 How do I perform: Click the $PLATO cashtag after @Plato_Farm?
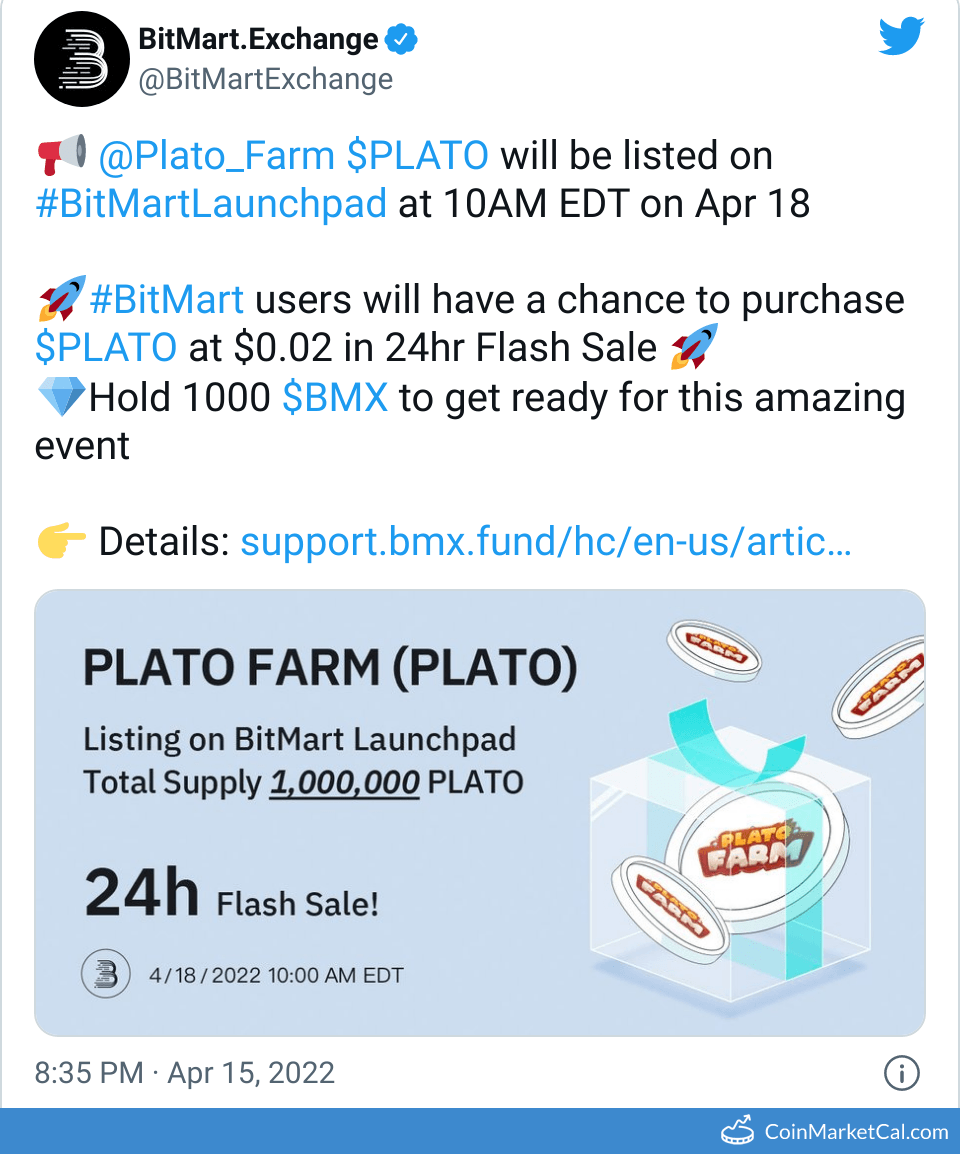click(x=418, y=156)
